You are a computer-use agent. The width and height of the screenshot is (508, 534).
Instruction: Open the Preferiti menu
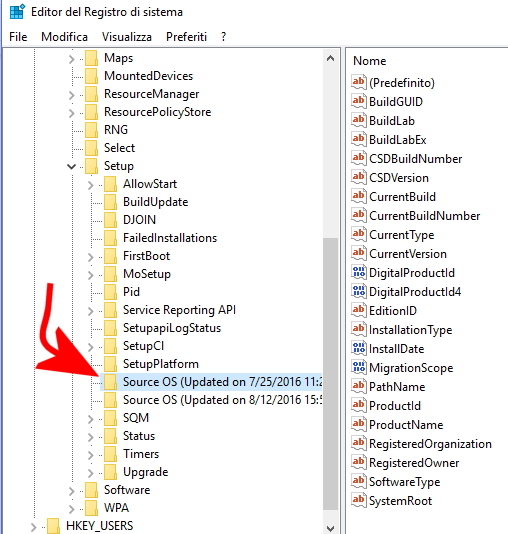tap(186, 37)
